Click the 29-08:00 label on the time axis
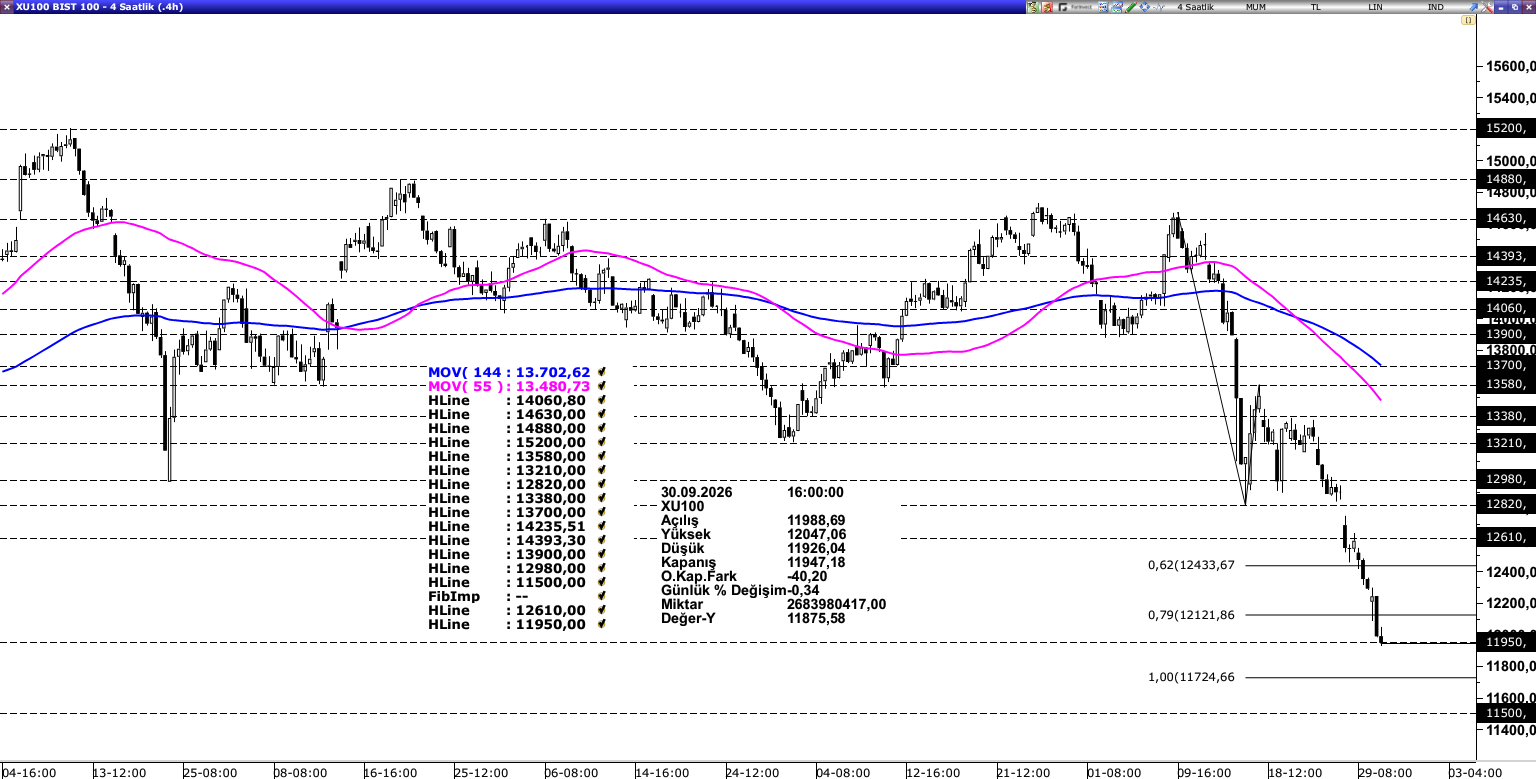This screenshot has width=1536, height=779. click(x=1384, y=772)
